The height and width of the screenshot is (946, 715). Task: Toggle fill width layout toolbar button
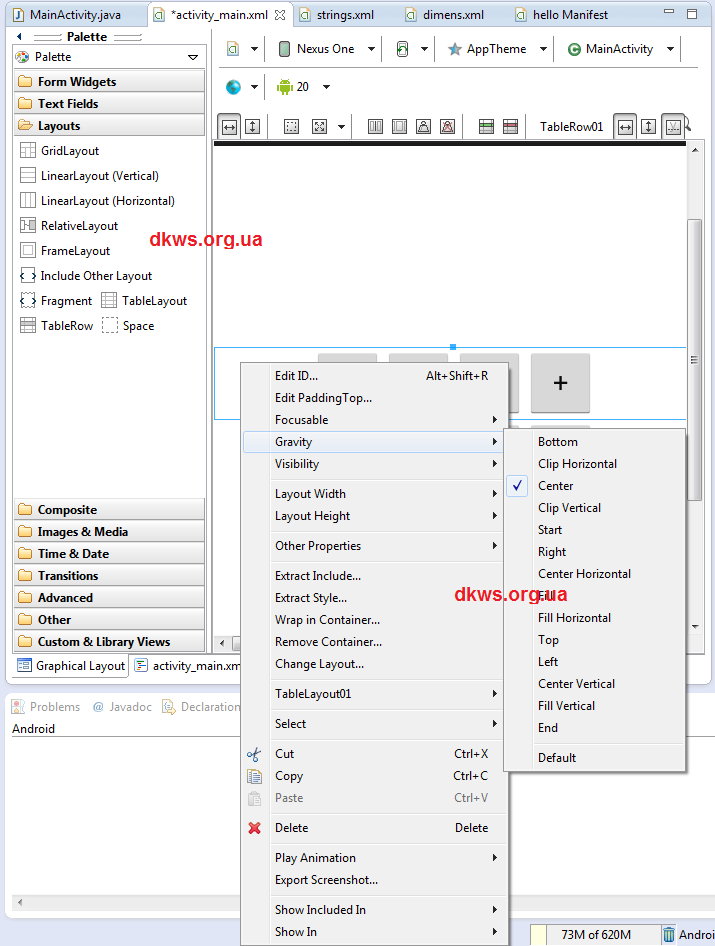coord(229,127)
